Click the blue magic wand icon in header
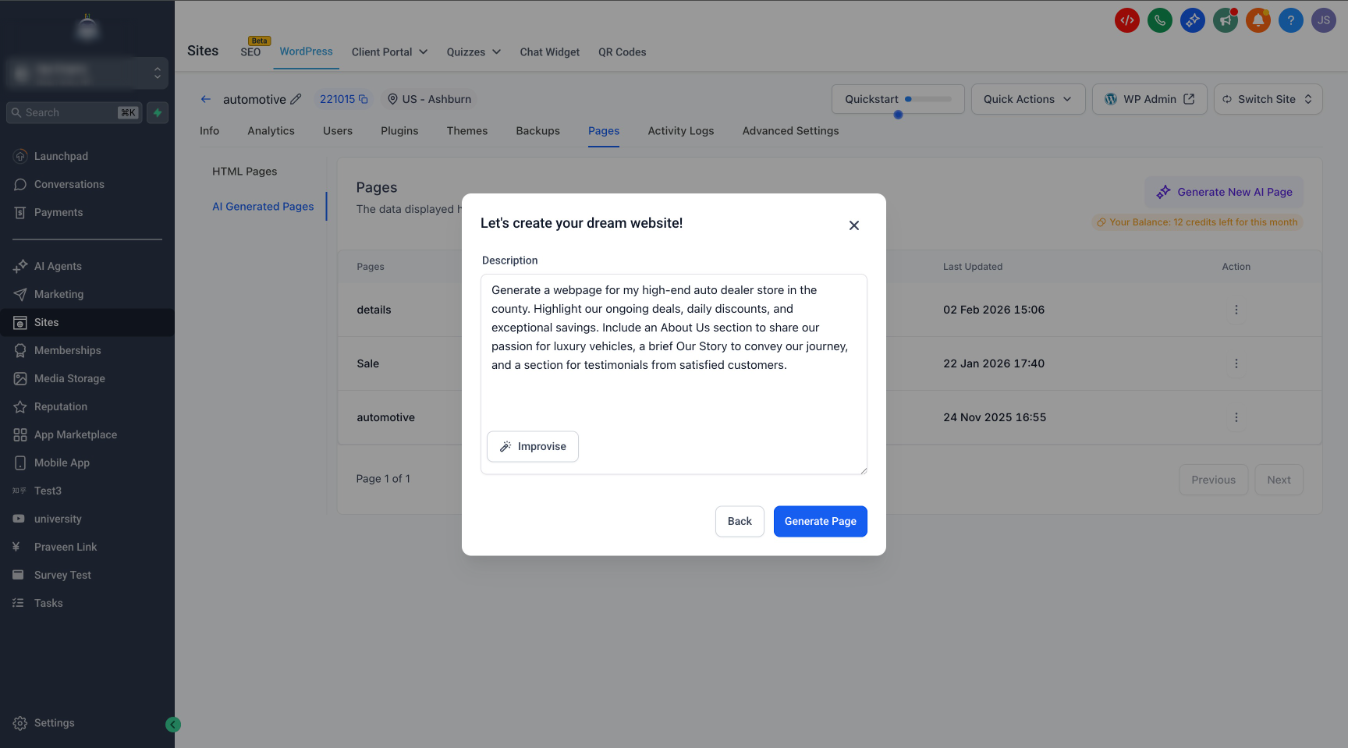Image resolution: width=1348 pixels, height=748 pixels. 1192,20
